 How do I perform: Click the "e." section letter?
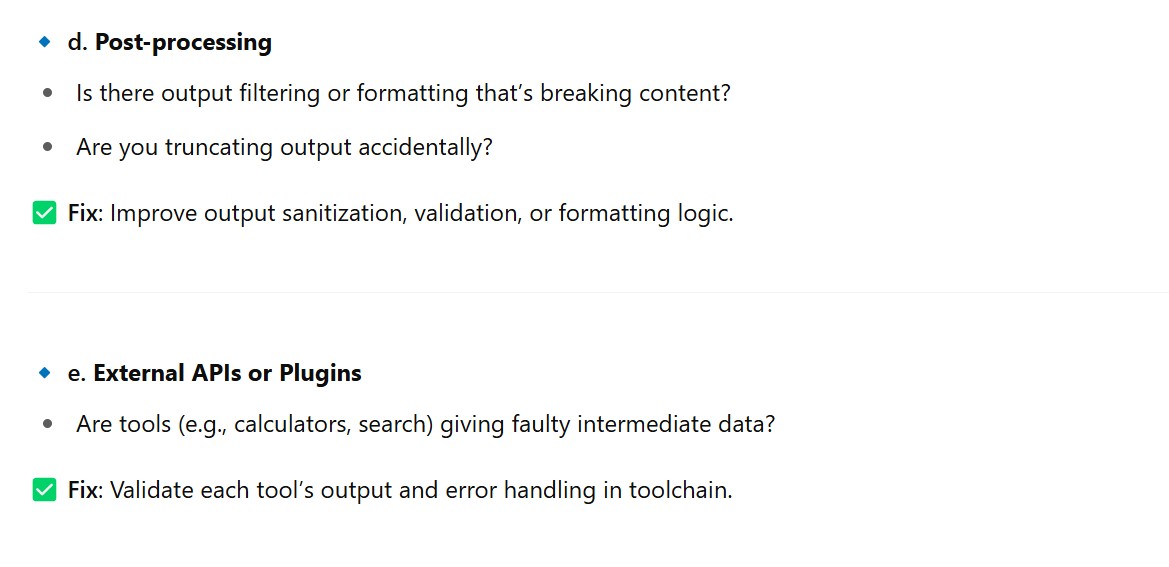click(76, 373)
